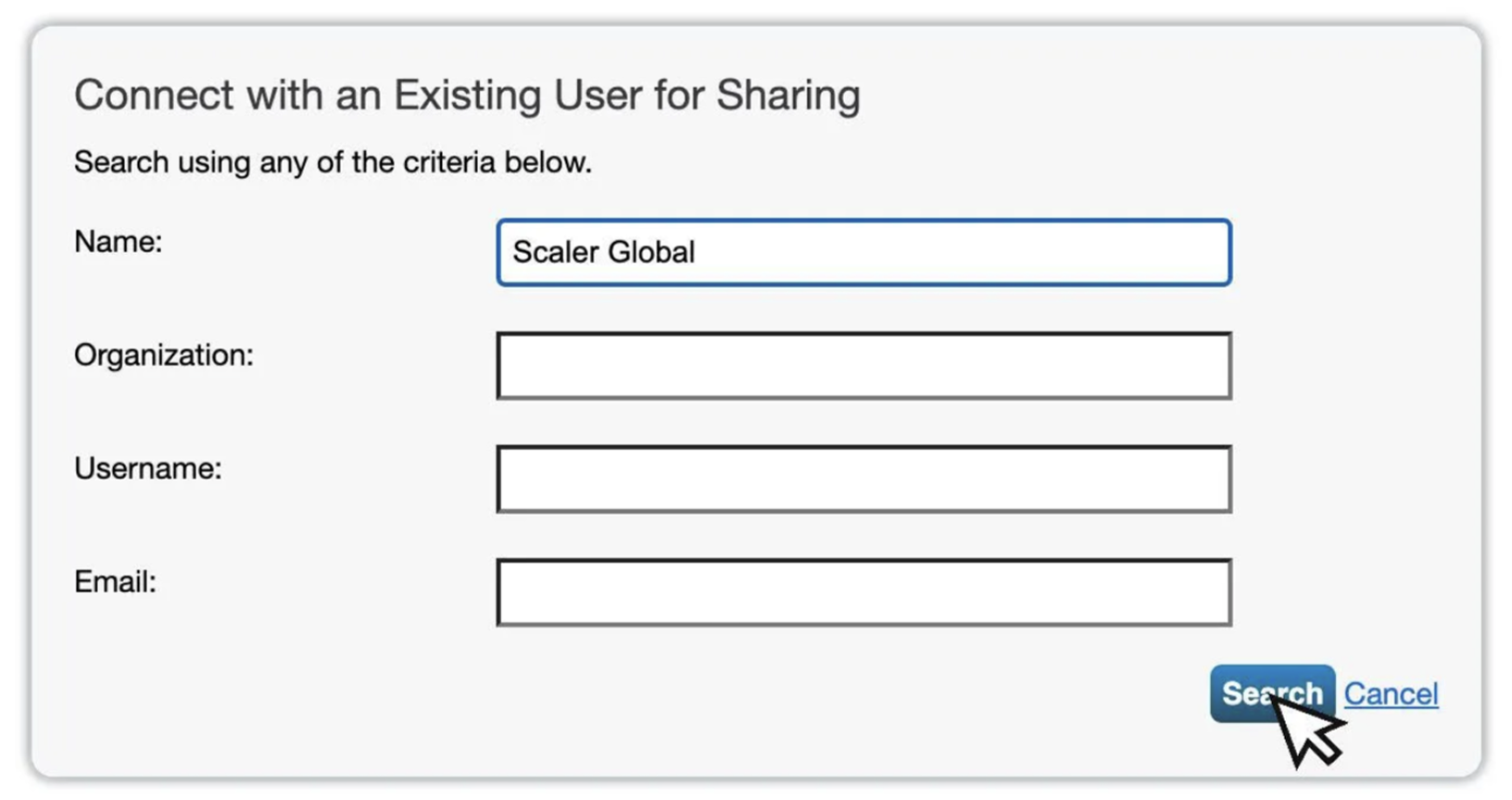The image size is (1512, 800).
Task: Click the "Scaler Global" text in Name field
Action: tap(603, 252)
